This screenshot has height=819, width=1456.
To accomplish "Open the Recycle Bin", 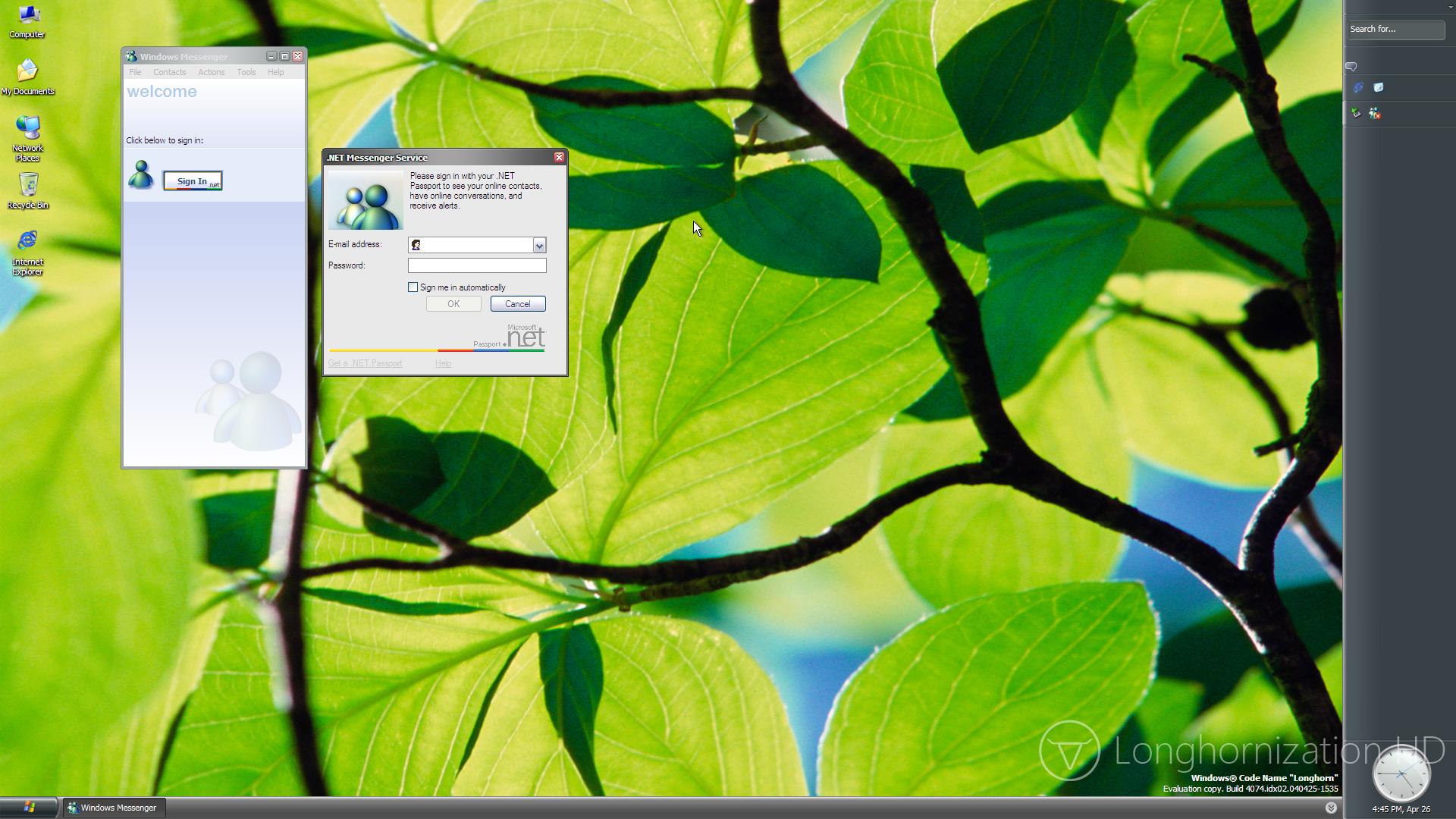I will [28, 190].
